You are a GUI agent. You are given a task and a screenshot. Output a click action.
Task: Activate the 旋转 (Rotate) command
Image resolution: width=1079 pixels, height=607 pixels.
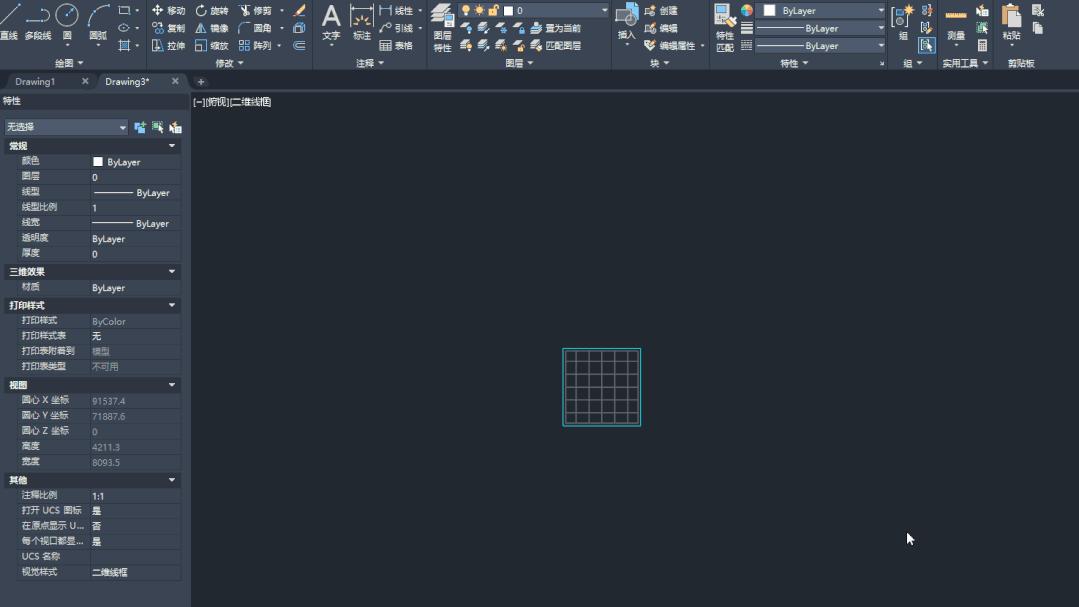pos(211,10)
